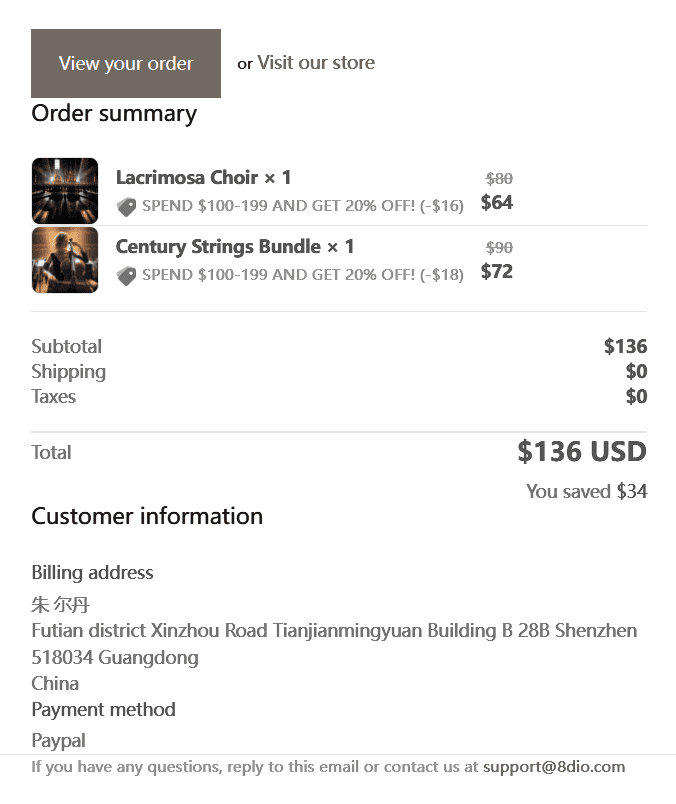Open the Visit our store link
Image resolution: width=676 pixels, height=804 pixels.
tap(316, 63)
